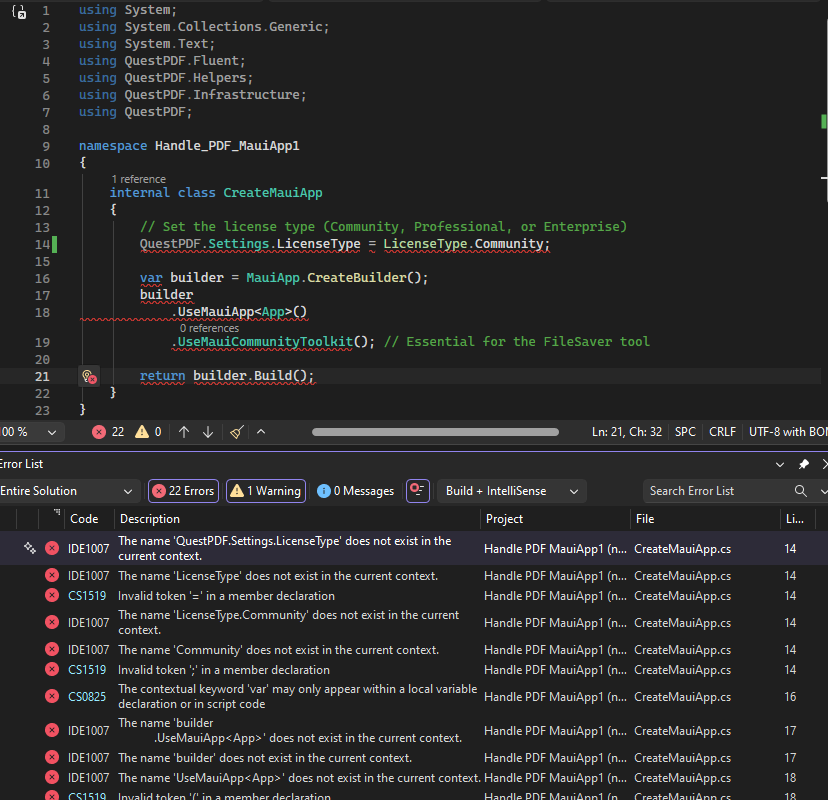Click the horizontal scrollbar of the editor
This screenshot has width=828, height=800.
(x=435, y=432)
